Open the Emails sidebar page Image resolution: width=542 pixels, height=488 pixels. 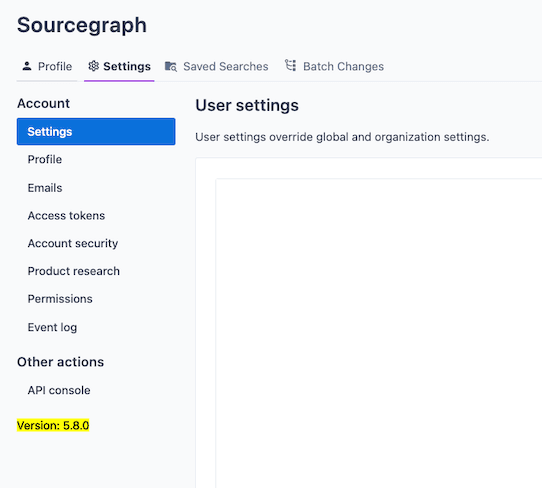pyautogui.click(x=45, y=188)
